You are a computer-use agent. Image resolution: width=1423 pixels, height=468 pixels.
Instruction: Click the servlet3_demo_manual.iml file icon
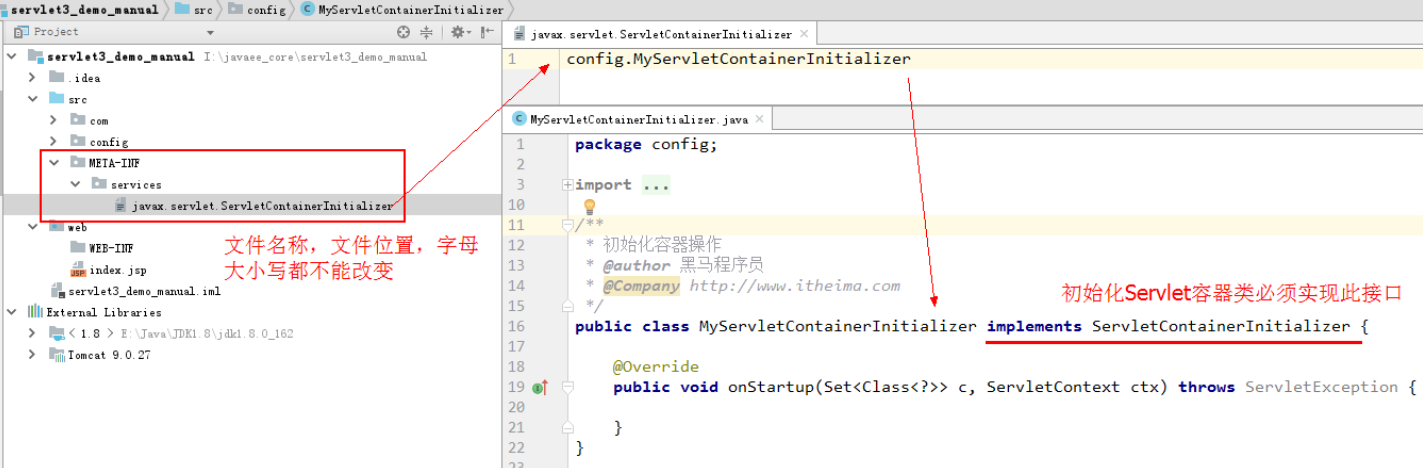(58, 291)
